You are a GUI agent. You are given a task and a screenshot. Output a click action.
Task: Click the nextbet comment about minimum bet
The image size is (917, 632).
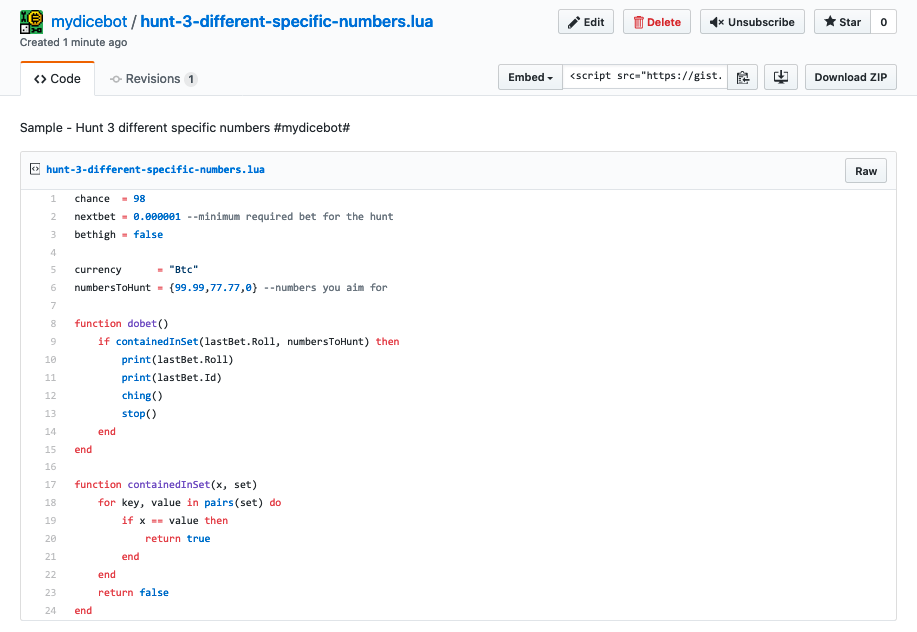[290, 217]
